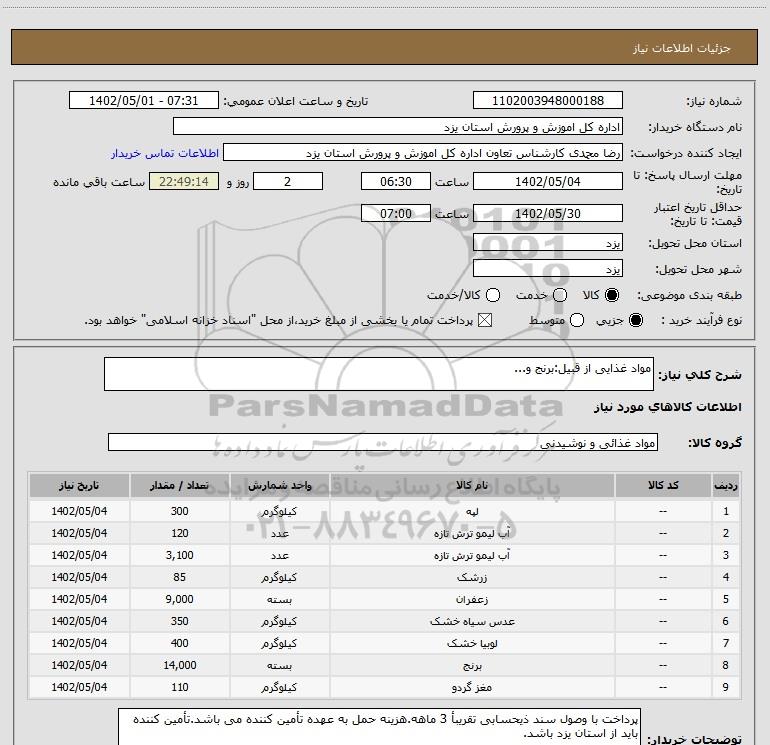Click the deadline time field 06:30
770x745 pixels.
click(396, 181)
